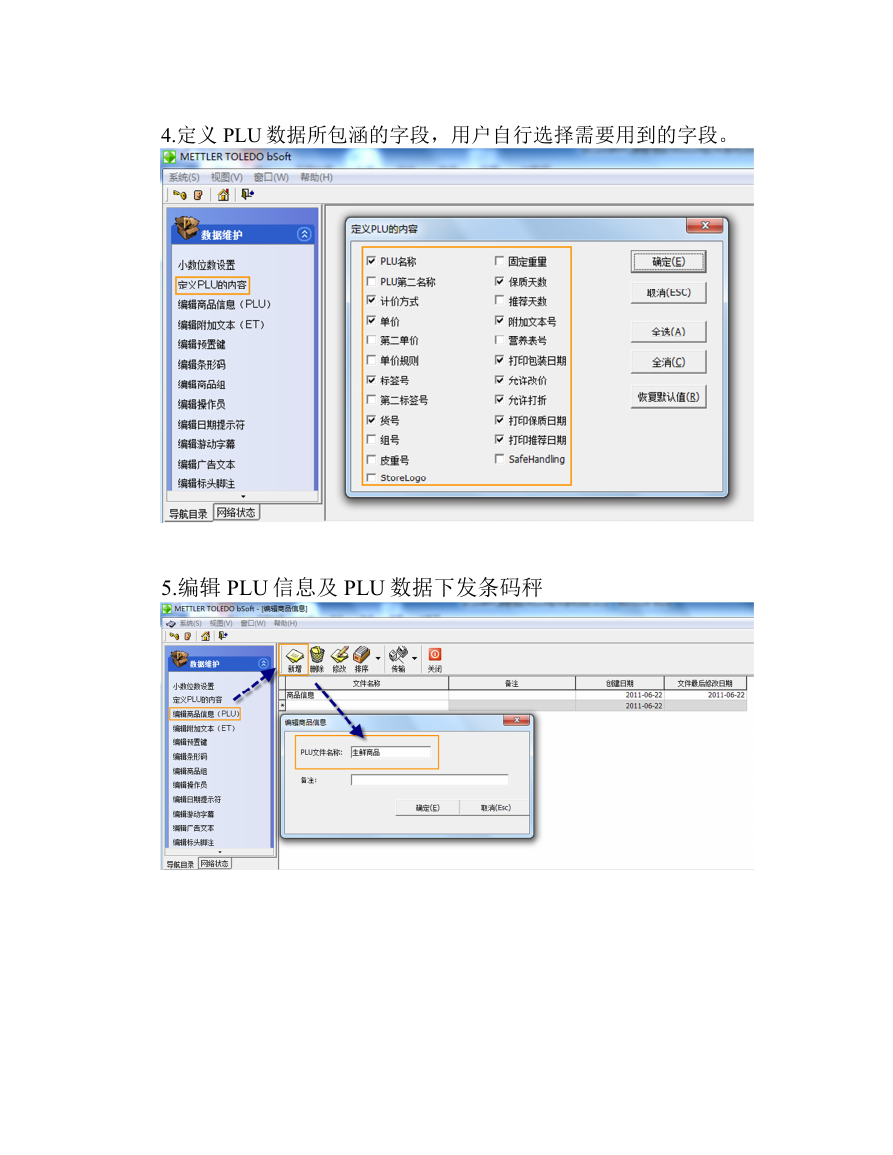Open 编辑广告文本 in the 定义PLU window sidebar
Screen dimensions: 893x1155
coord(206,465)
